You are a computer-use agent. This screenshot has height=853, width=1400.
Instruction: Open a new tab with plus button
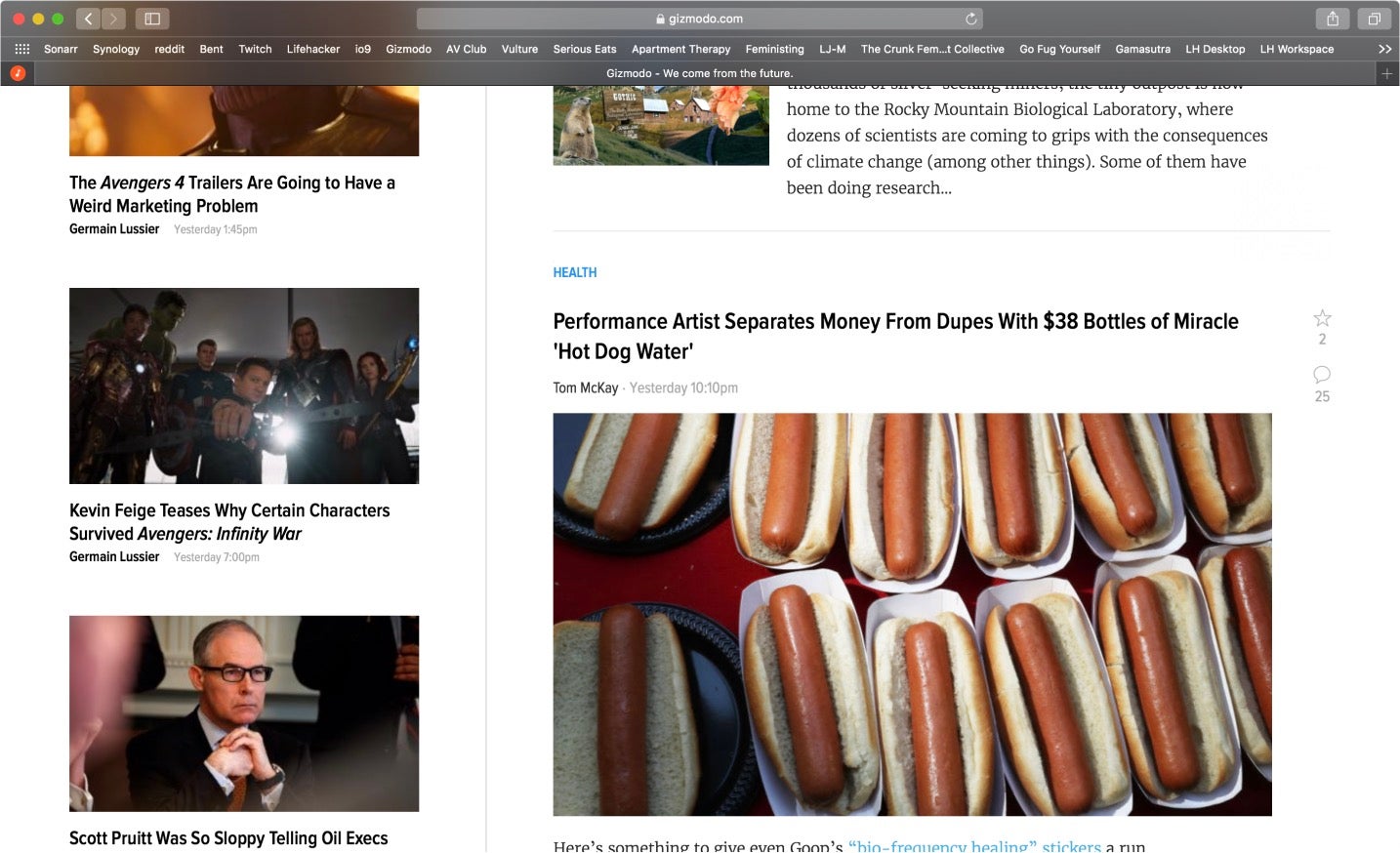tap(1386, 73)
